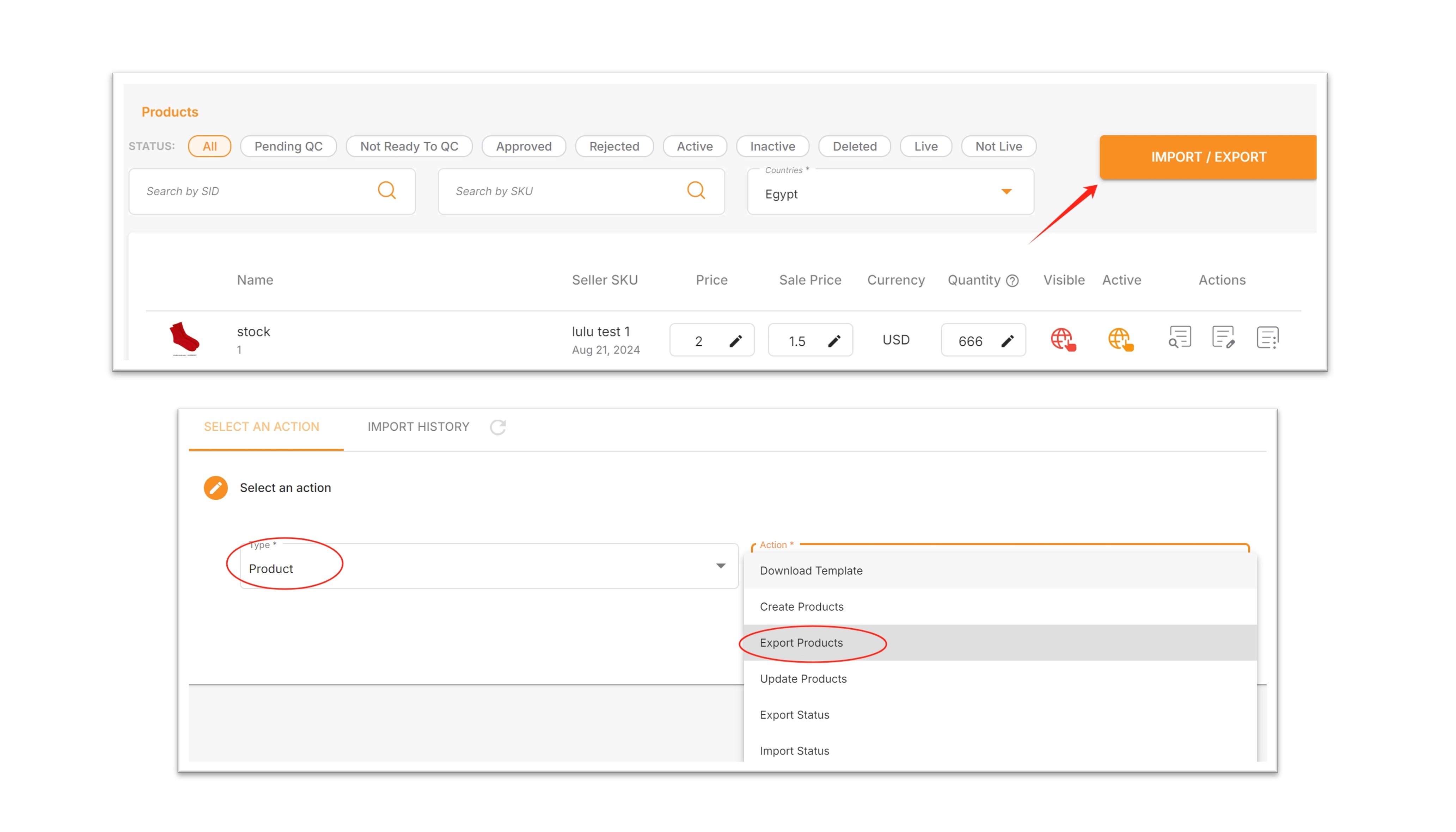1456x832 pixels.
Task: Filter by Live status chip
Action: (925, 146)
